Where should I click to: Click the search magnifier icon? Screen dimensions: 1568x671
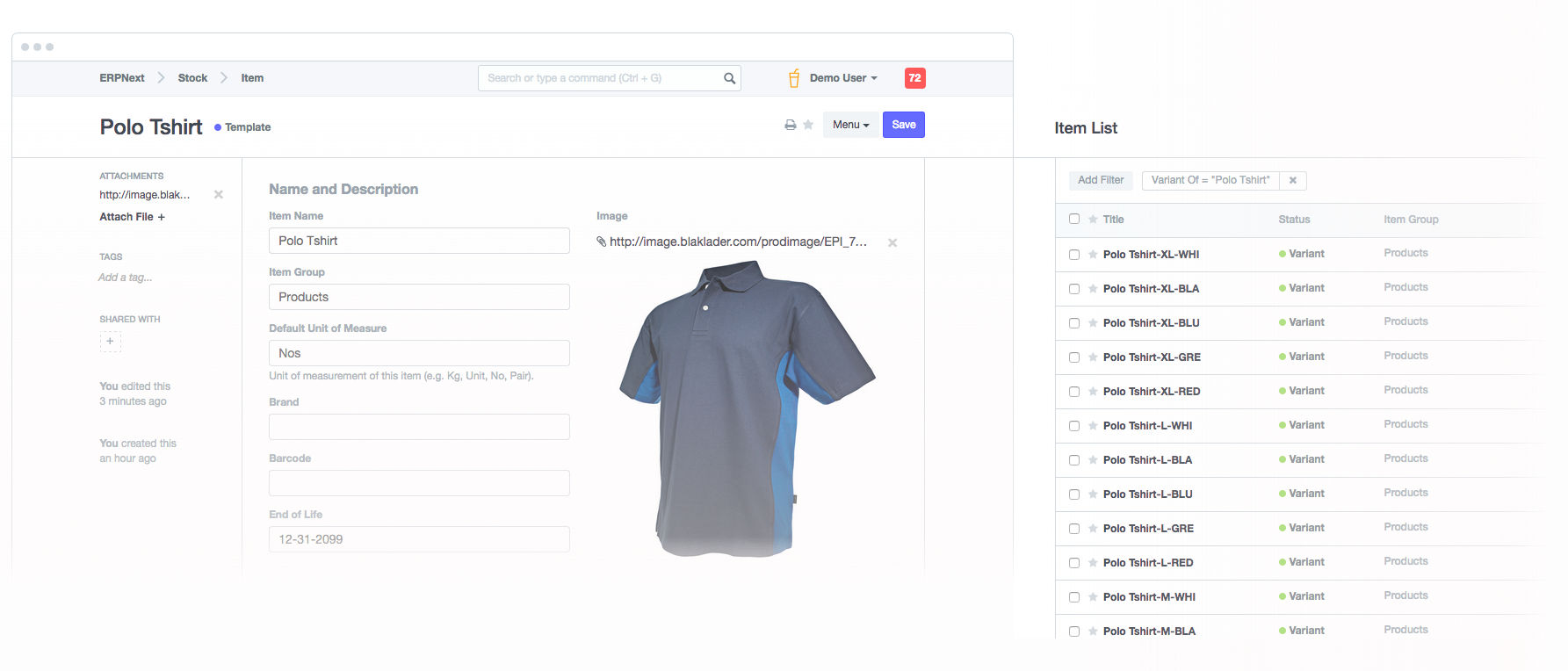729,78
